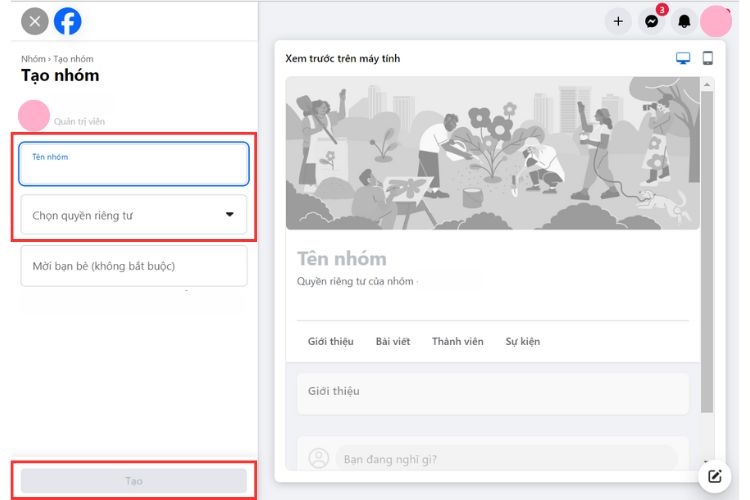The width and height of the screenshot is (750, 500).
Task: Click Quyền riêng tư của nhóm text
Action: [x=355, y=281]
